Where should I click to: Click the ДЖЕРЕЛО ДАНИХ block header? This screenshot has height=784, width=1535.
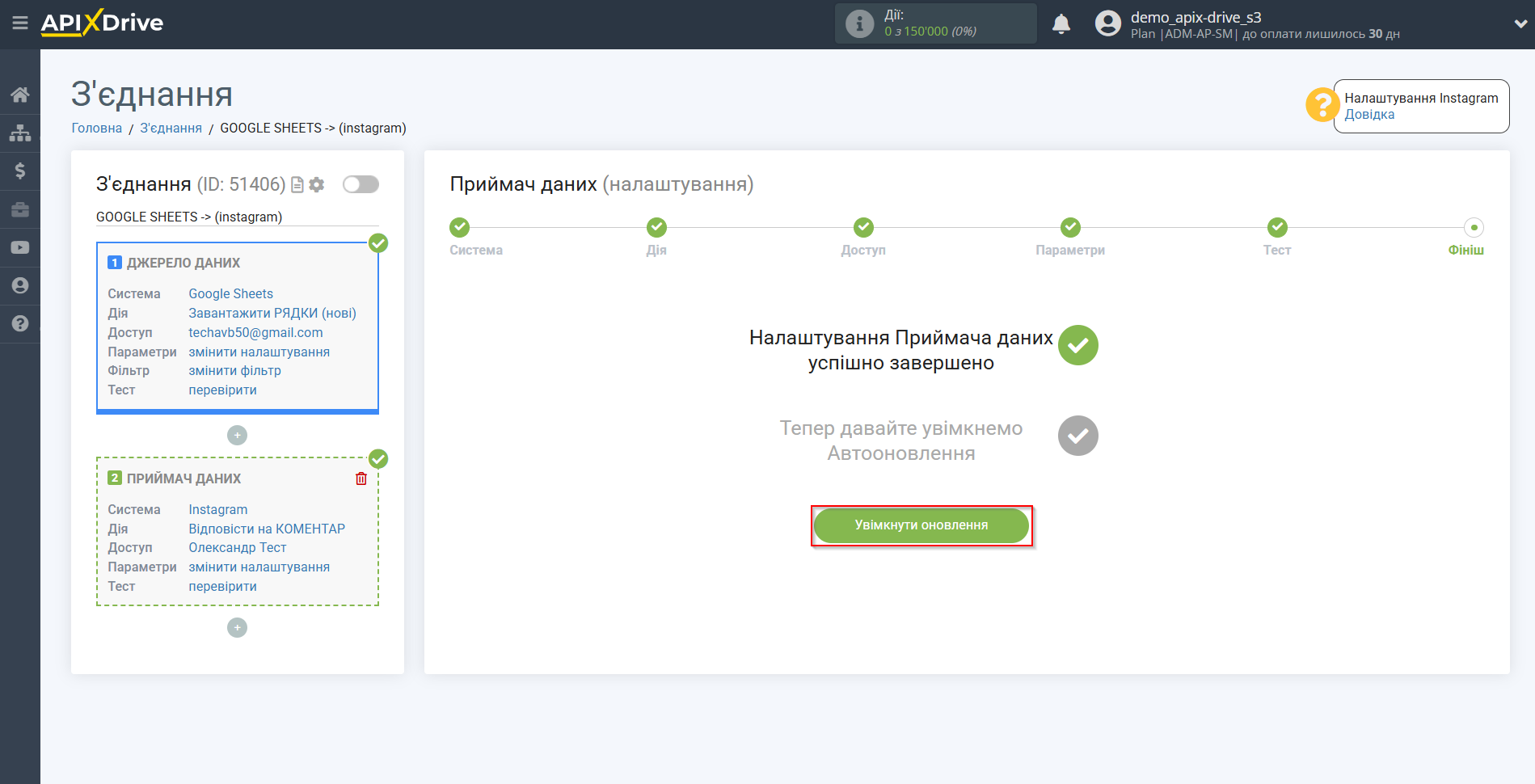point(183,263)
